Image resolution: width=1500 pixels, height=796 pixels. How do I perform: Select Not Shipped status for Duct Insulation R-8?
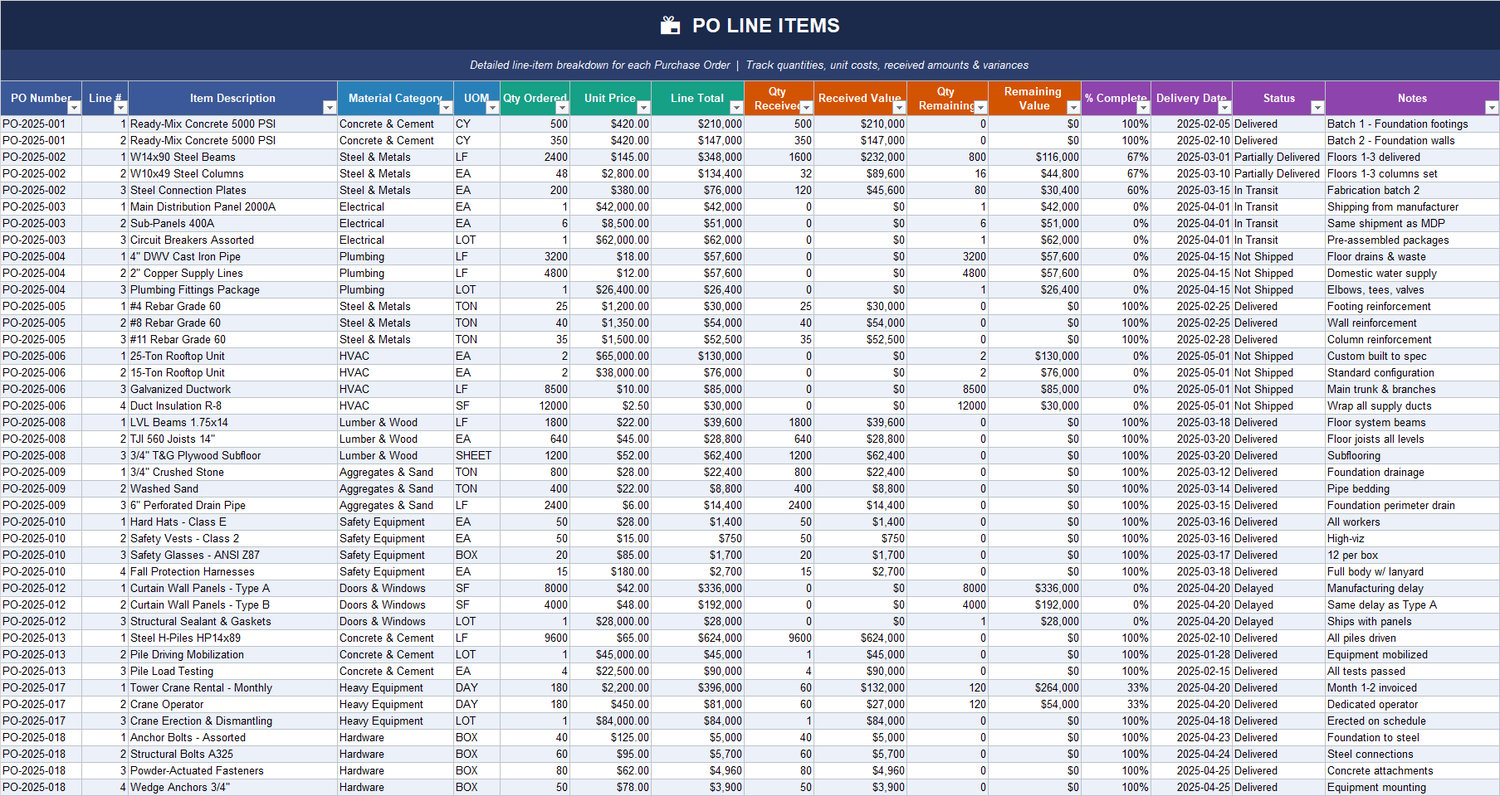tap(1279, 406)
